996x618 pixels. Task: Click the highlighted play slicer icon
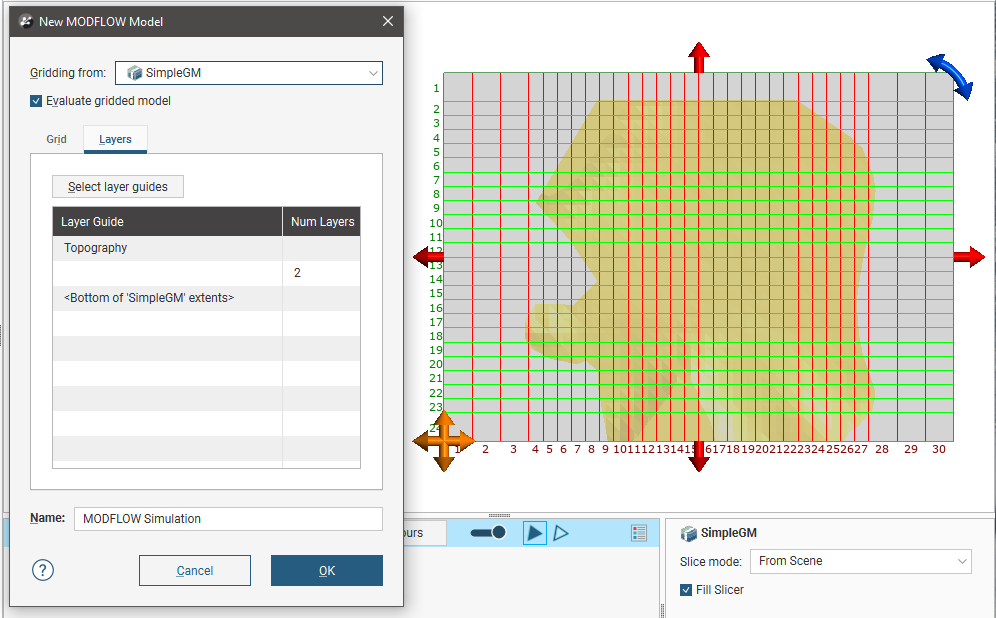[534, 532]
